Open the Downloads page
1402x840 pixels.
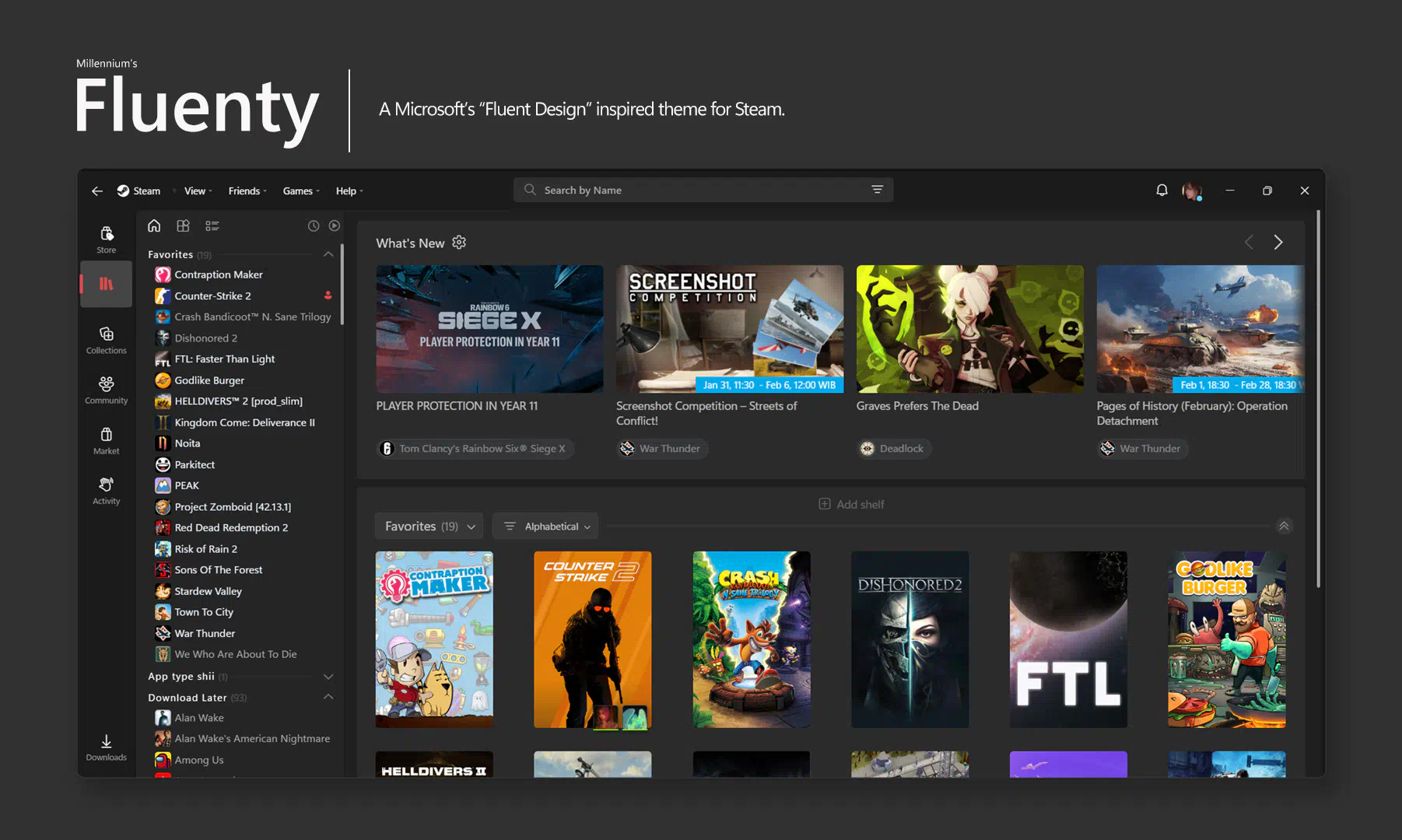107,747
